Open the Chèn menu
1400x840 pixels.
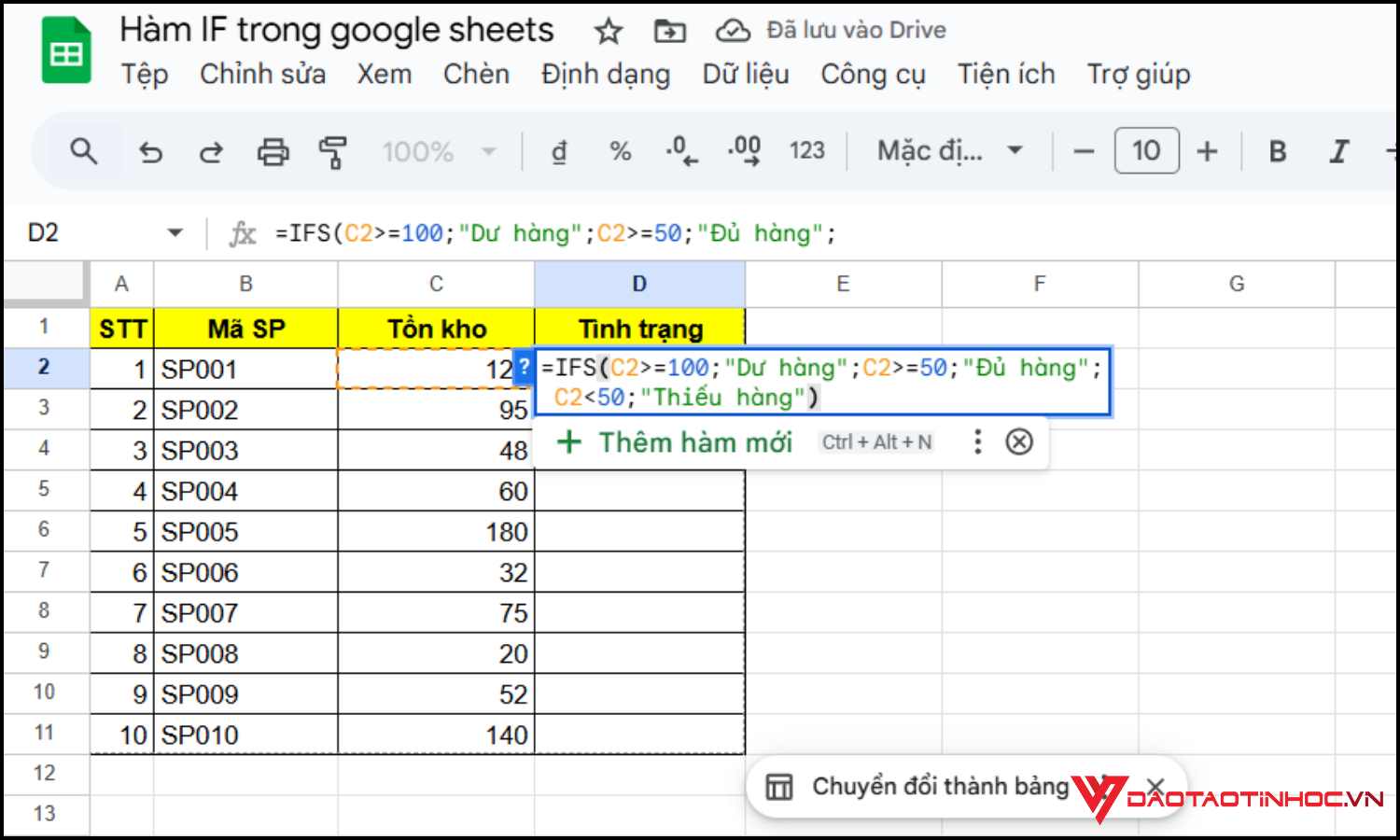(x=476, y=75)
